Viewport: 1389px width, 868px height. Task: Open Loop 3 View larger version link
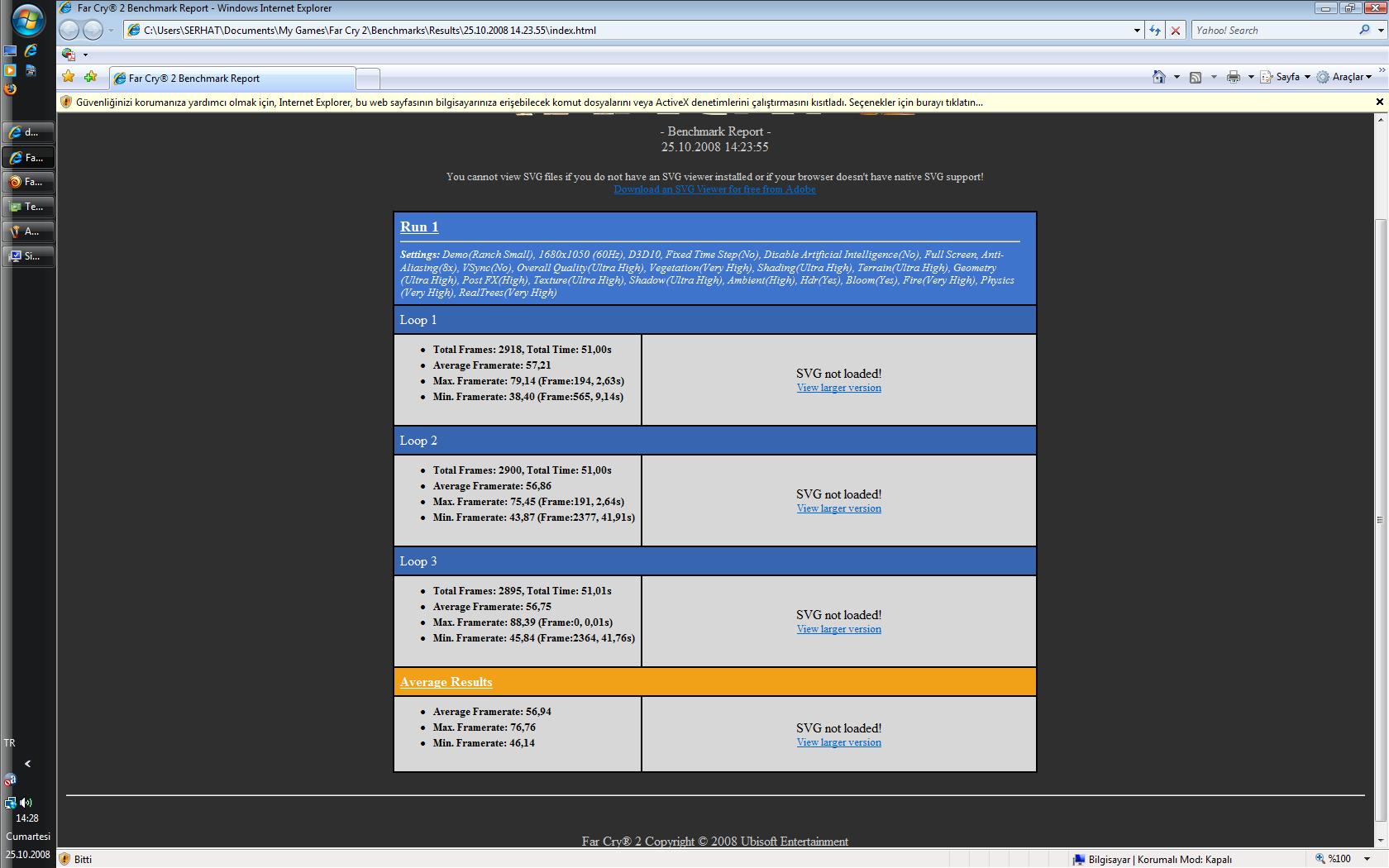coord(838,629)
